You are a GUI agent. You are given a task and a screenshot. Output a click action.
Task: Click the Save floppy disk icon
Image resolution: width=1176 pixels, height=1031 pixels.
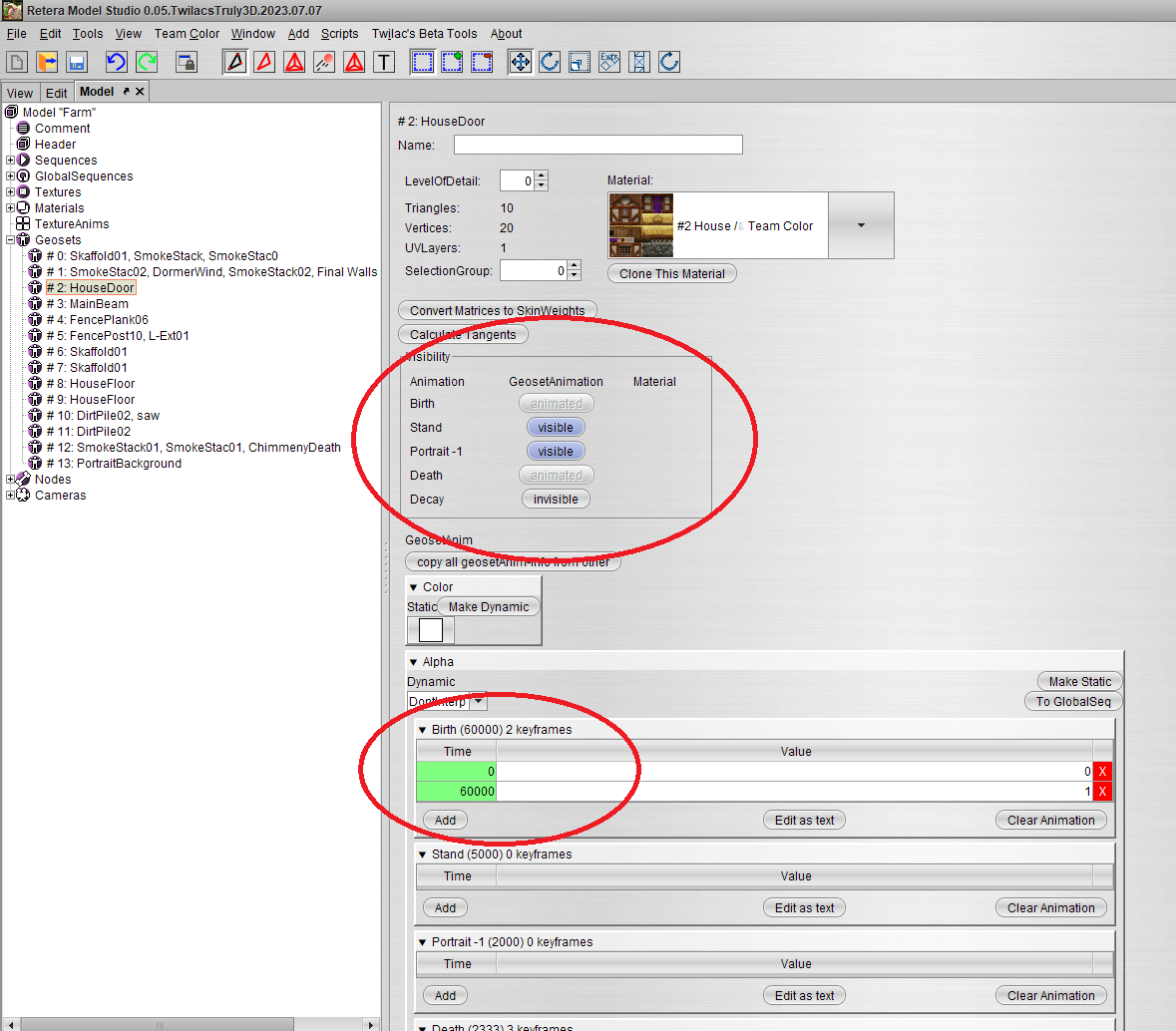[77, 62]
